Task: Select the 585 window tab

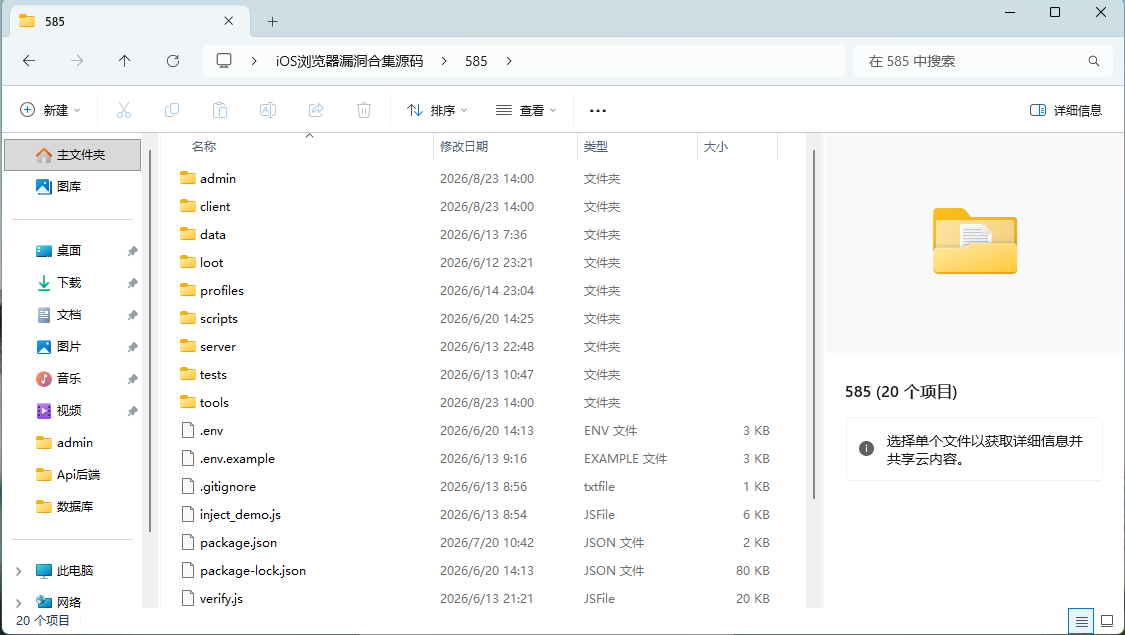Action: (129, 22)
